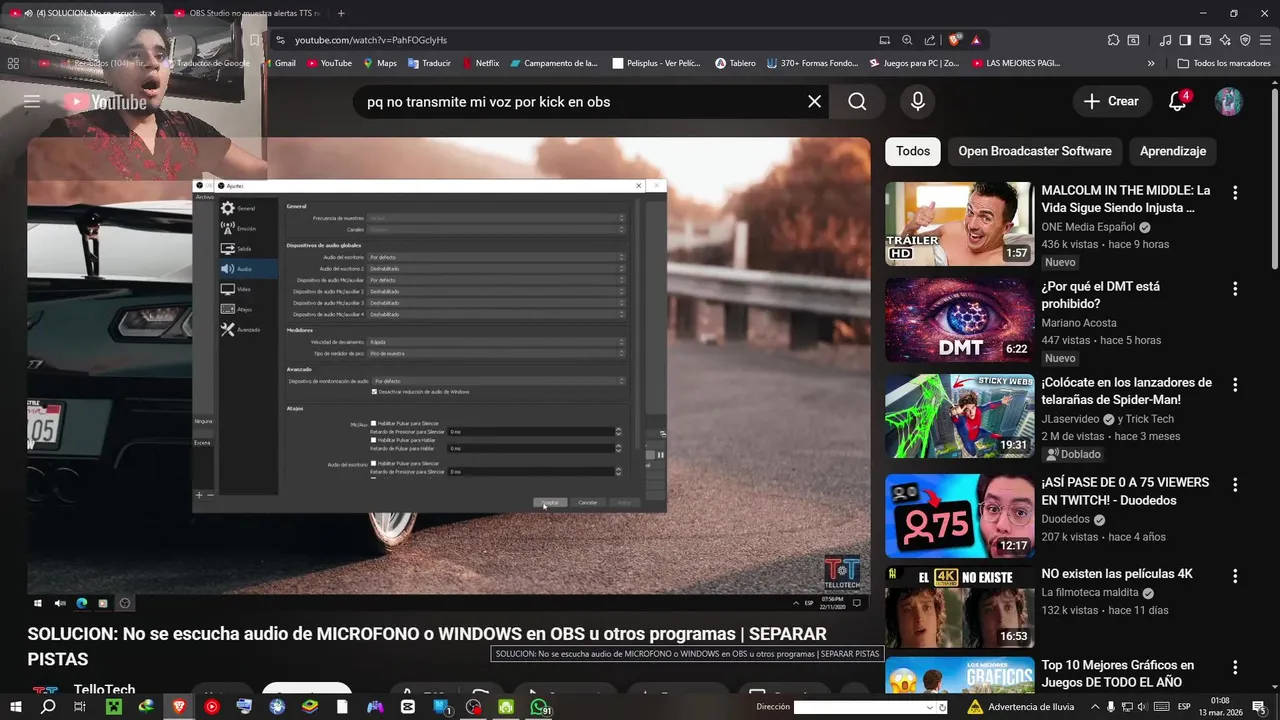Open options for the DMT video
The width and height of the screenshot is (1280, 720).
point(1235,289)
